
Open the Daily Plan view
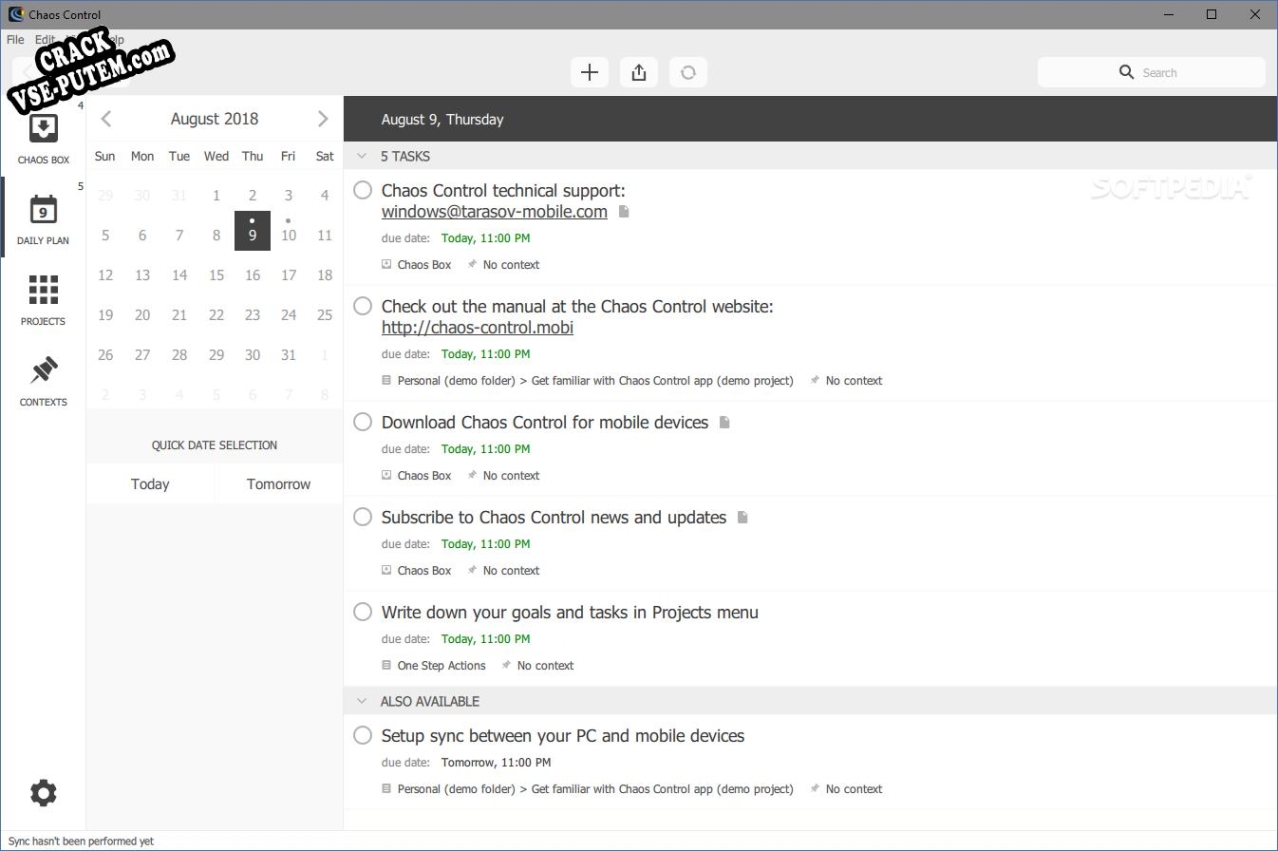43,218
